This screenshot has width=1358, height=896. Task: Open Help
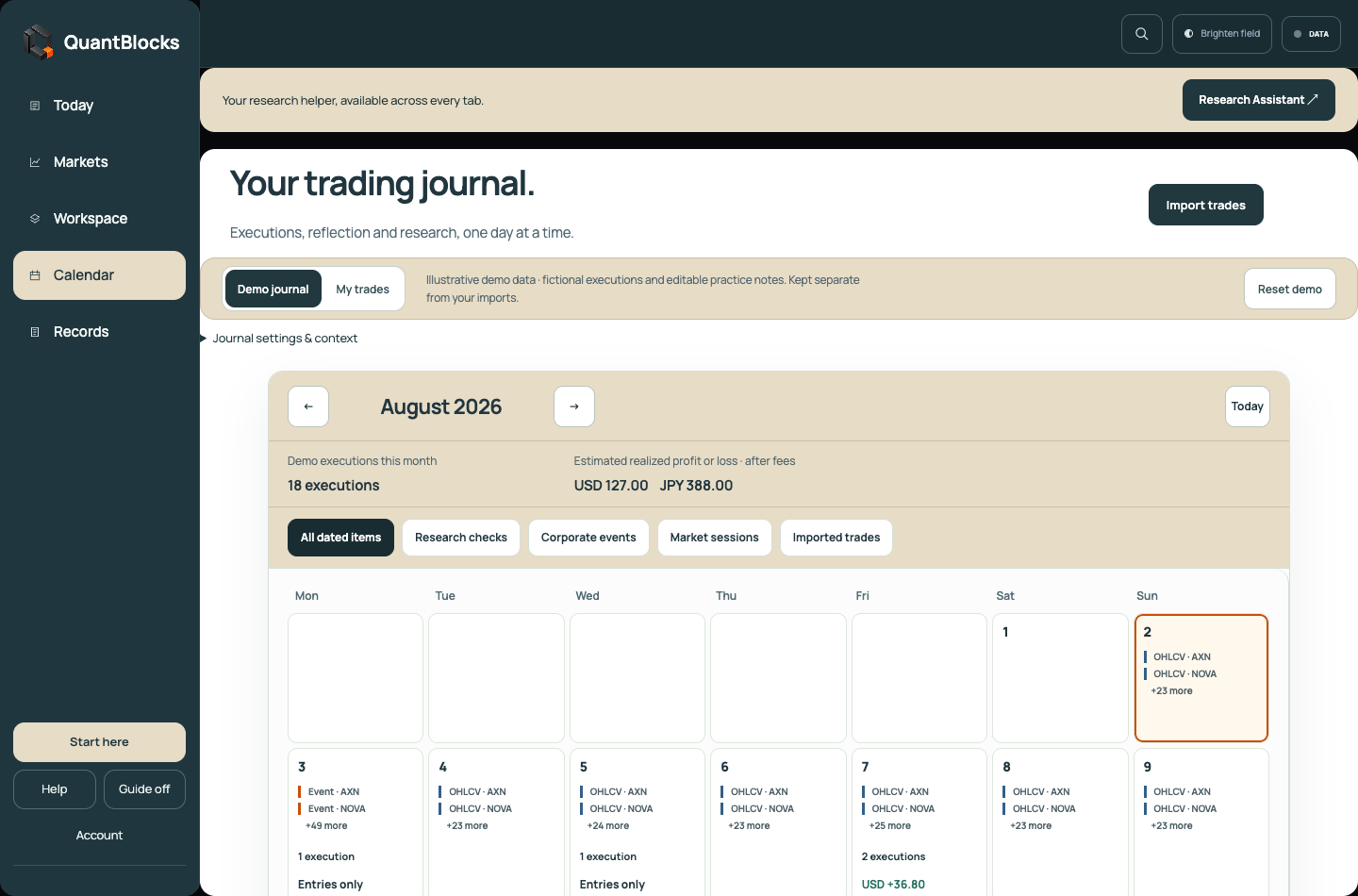[55, 789]
